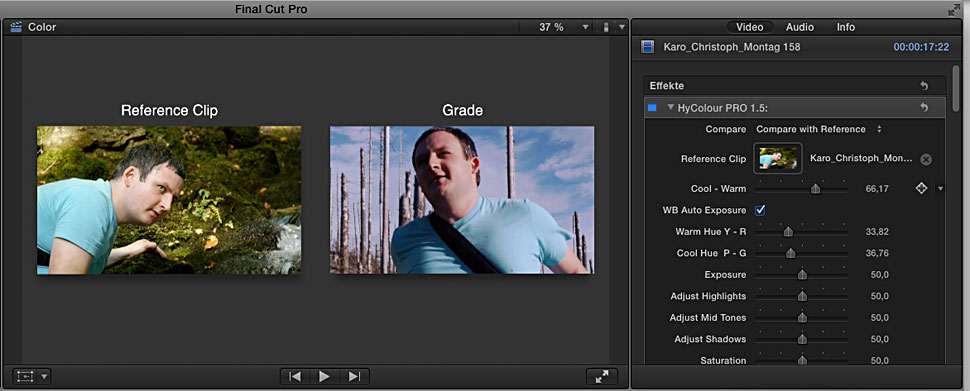
Task: Open the Cool - Warm animation menu arrow
Action: 940,189
